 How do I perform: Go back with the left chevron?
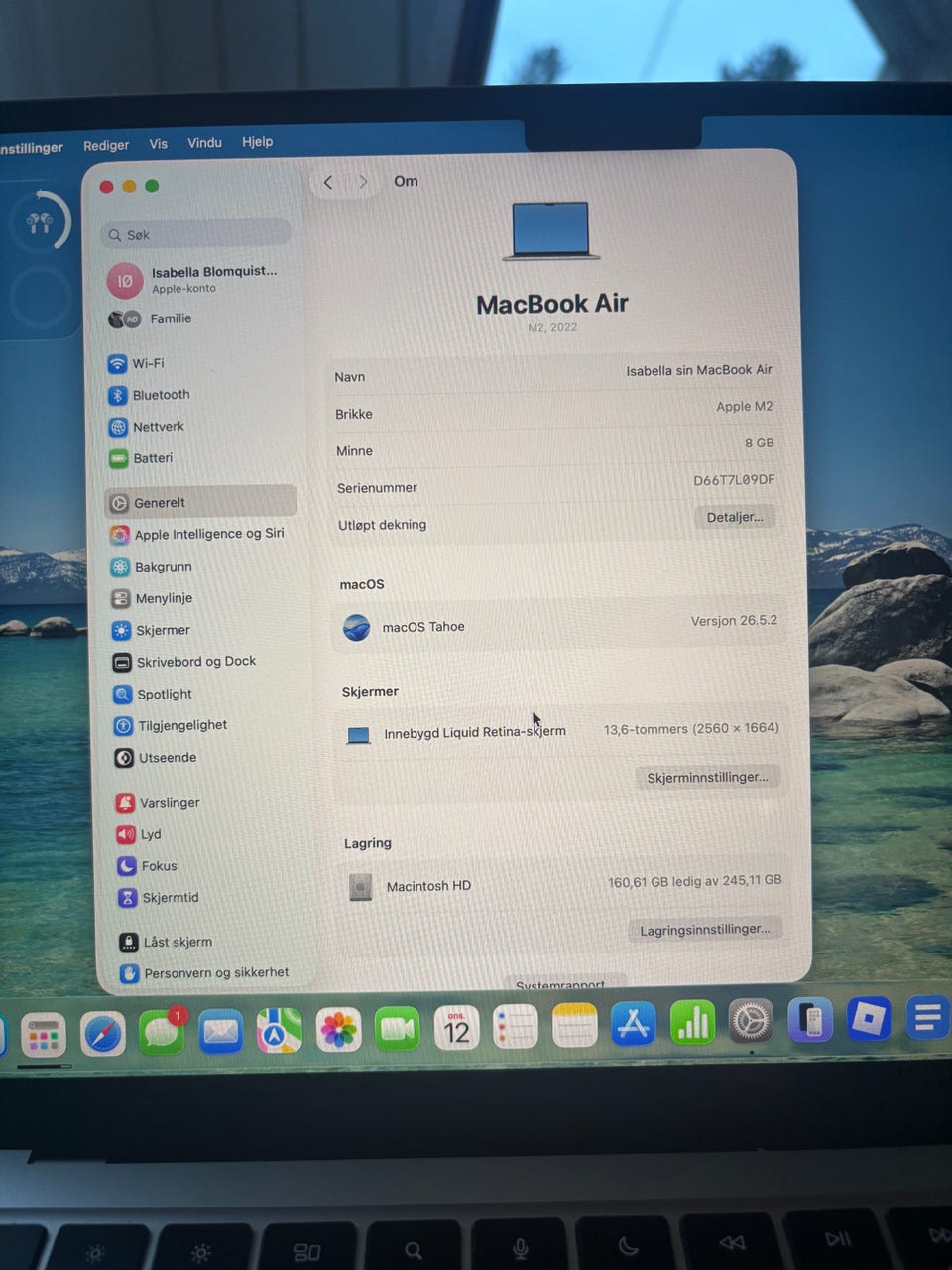(x=328, y=183)
